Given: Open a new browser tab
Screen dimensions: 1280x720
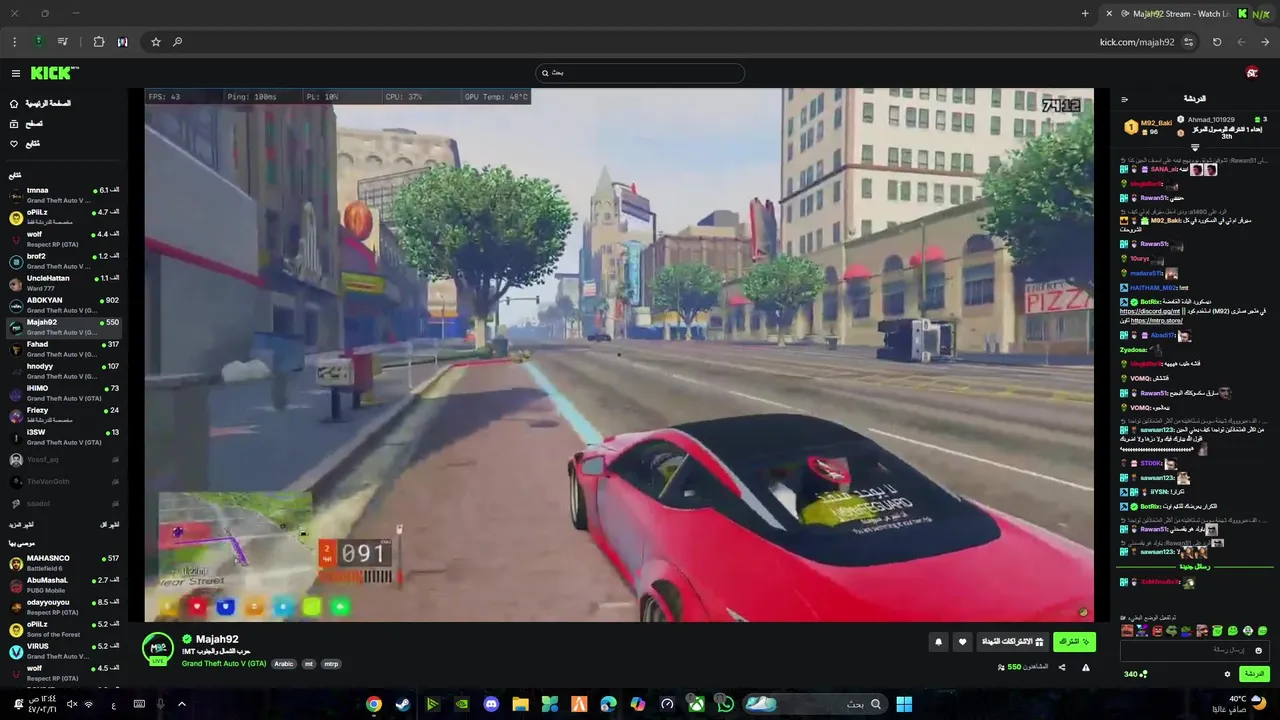Looking at the screenshot, I should coord(1085,13).
